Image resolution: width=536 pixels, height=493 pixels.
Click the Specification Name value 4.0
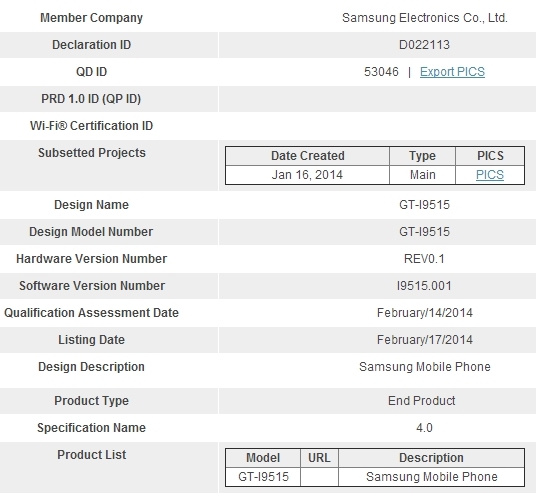[x=424, y=428]
